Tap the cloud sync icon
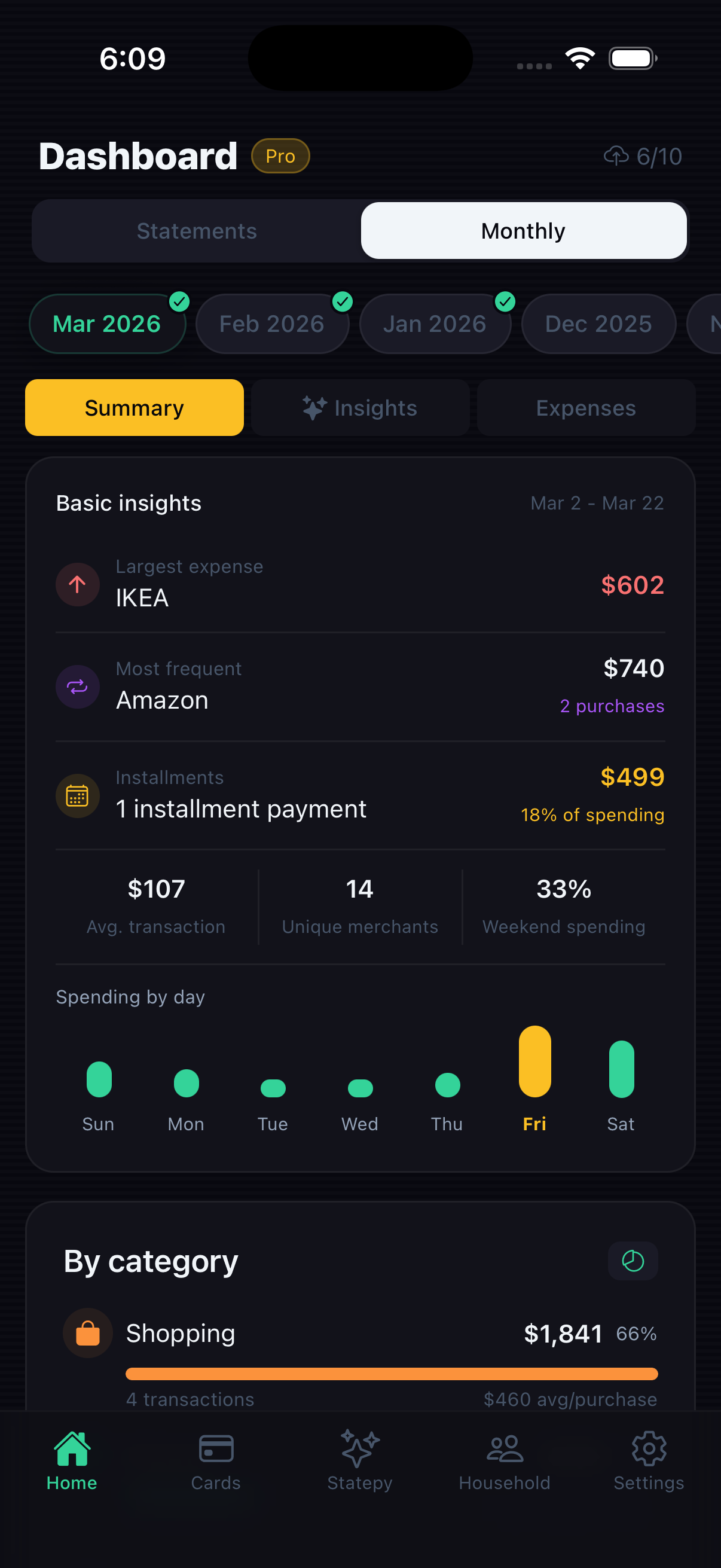This screenshot has width=721, height=1568. [616, 157]
